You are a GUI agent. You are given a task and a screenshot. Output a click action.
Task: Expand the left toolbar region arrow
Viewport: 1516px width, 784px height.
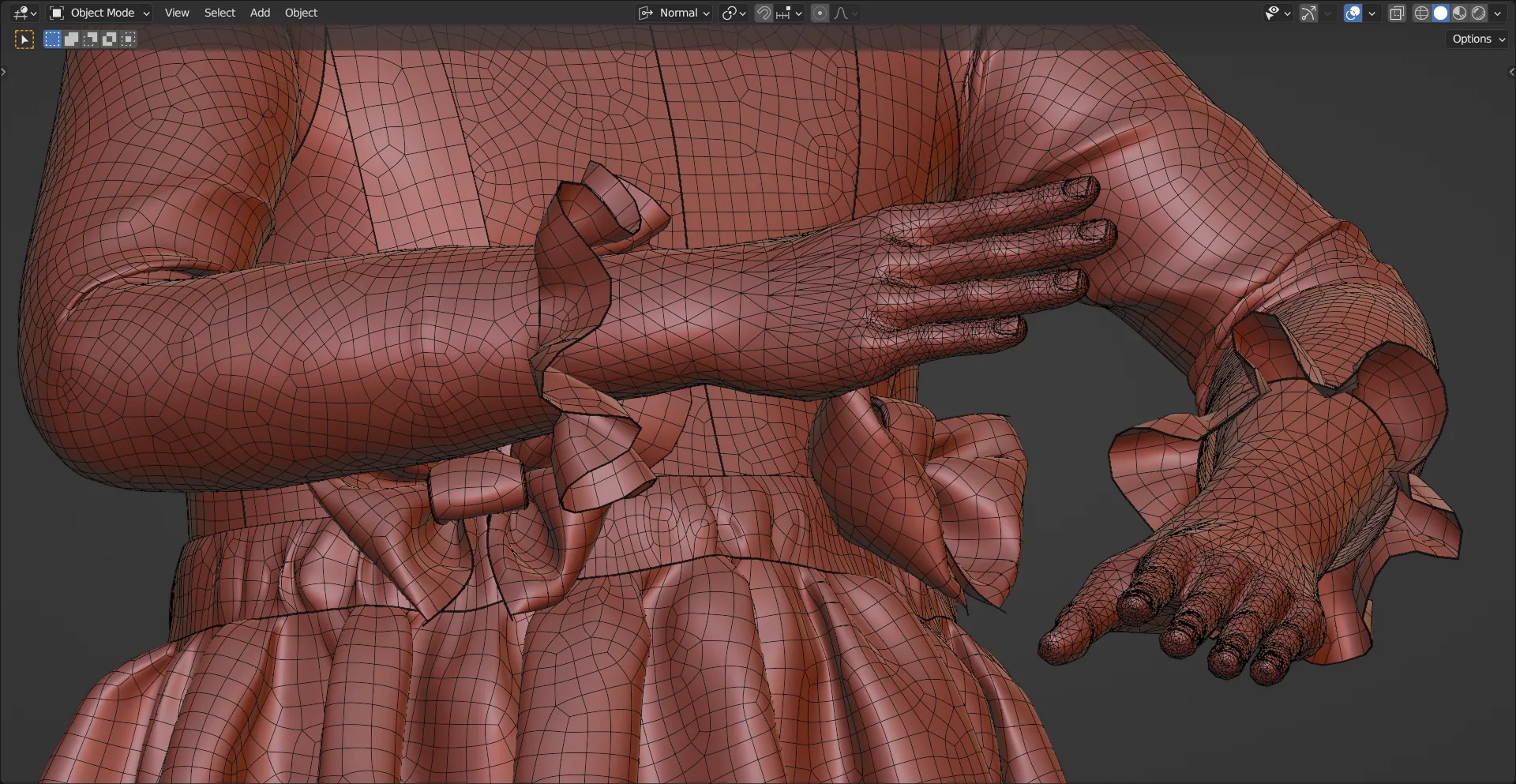(4, 72)
